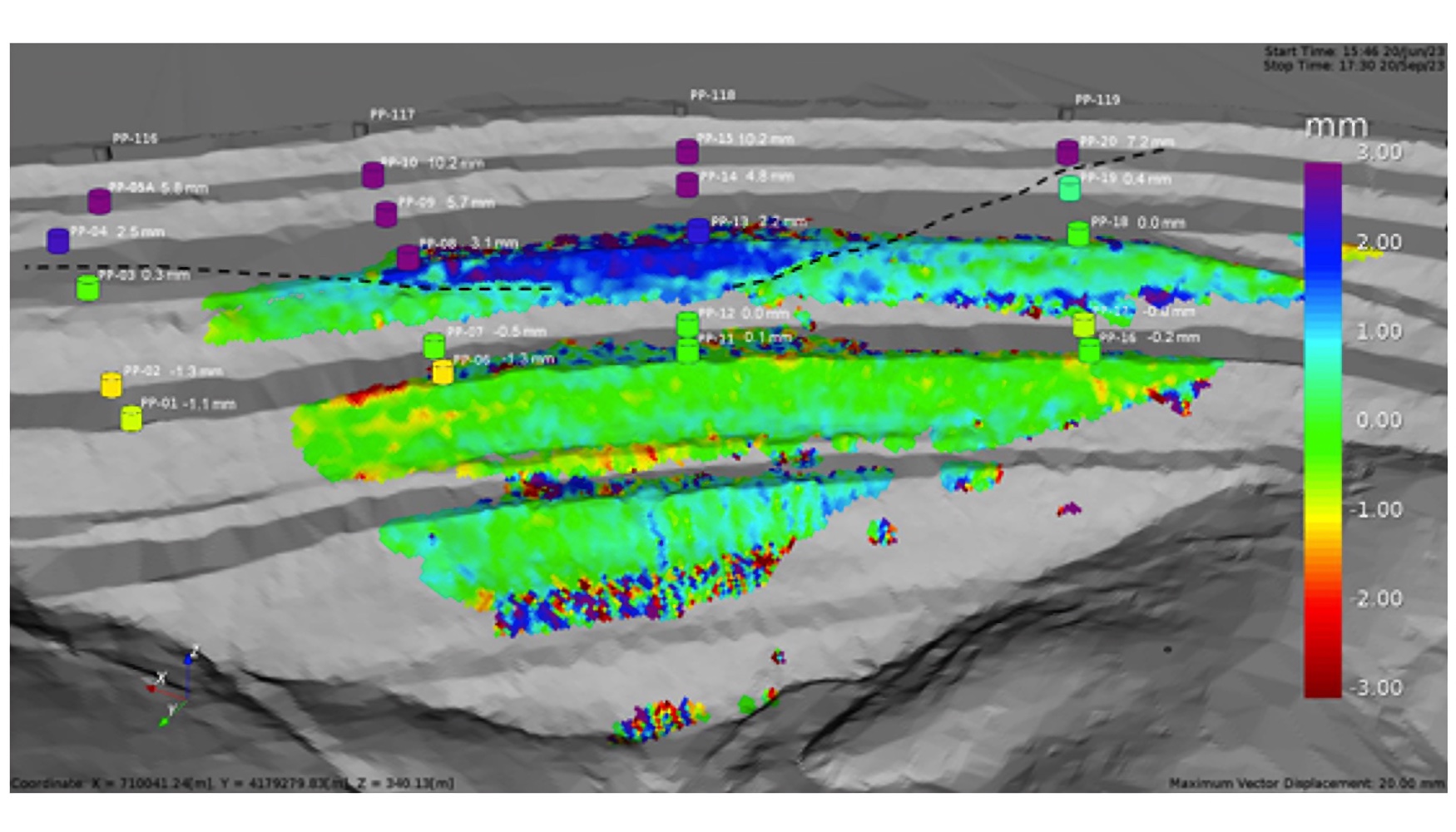This screenshot has width=1456, height=832.
Task: Click the PP-10 10.2 mm label
Action: click(x=432, y=163)
